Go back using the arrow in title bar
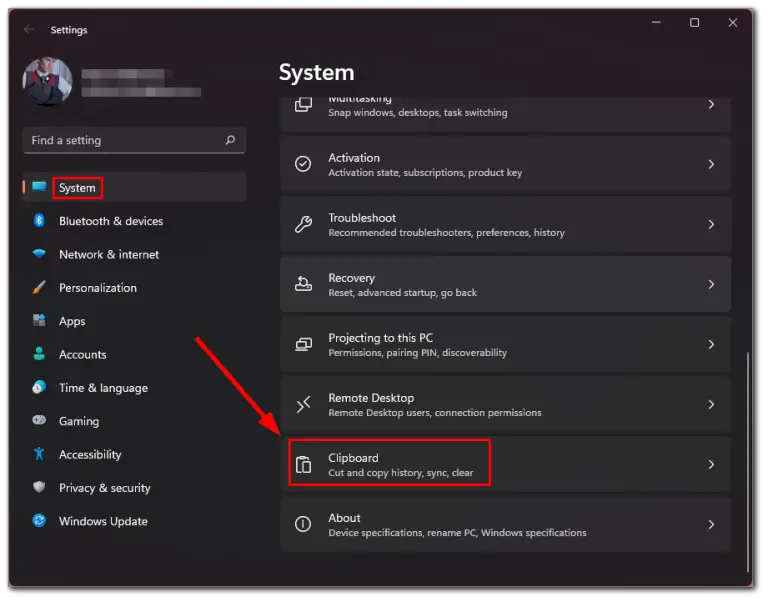The image size is (768, 602). tap(29, 30)
